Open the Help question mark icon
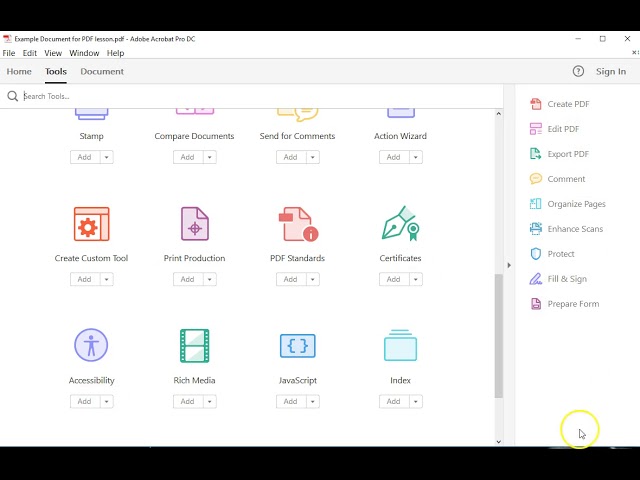This screenshot has width=640, height=480. pos(578,72)
